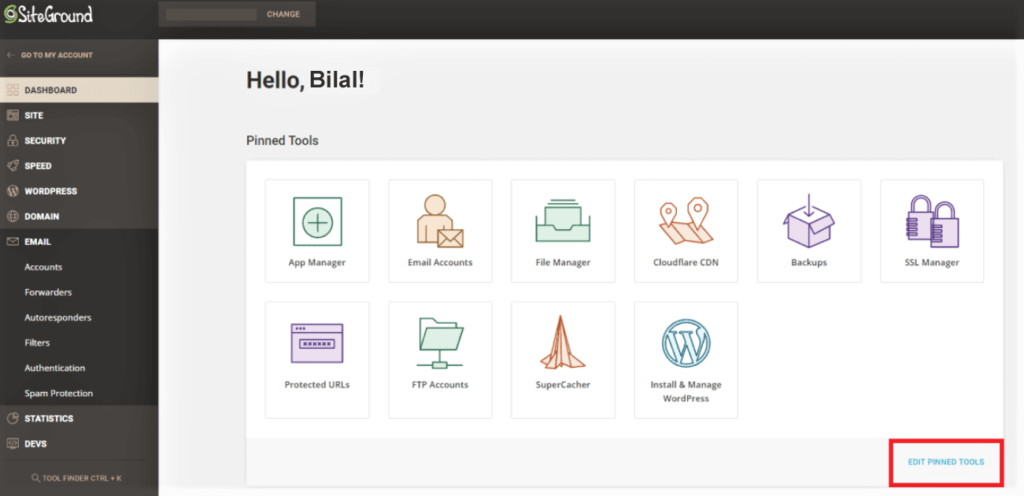Click the FTP Accounts label
This screenshot has width=1024, height=496.
[440, 385]
